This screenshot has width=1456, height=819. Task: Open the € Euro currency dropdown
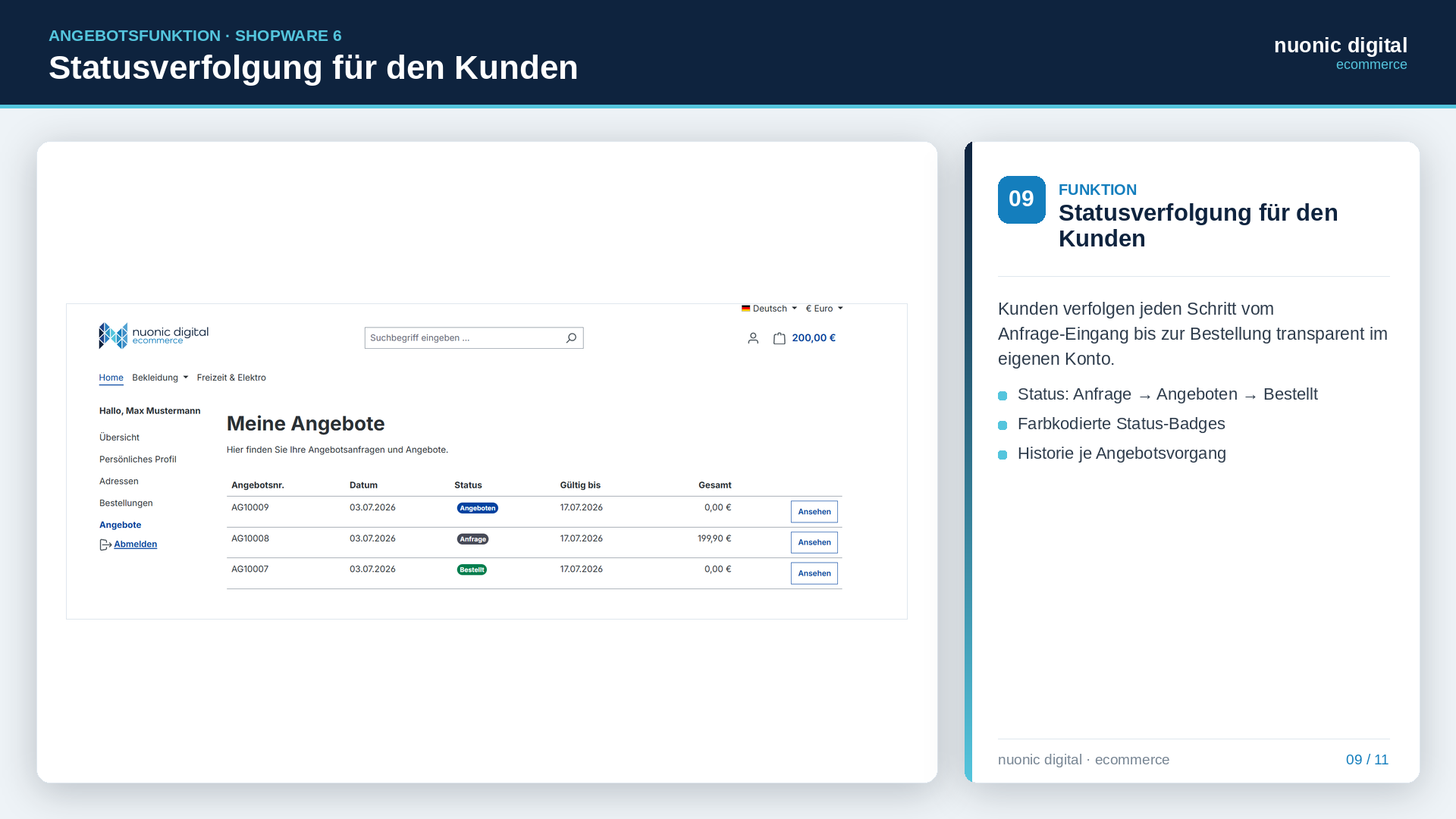pos(824,309)
